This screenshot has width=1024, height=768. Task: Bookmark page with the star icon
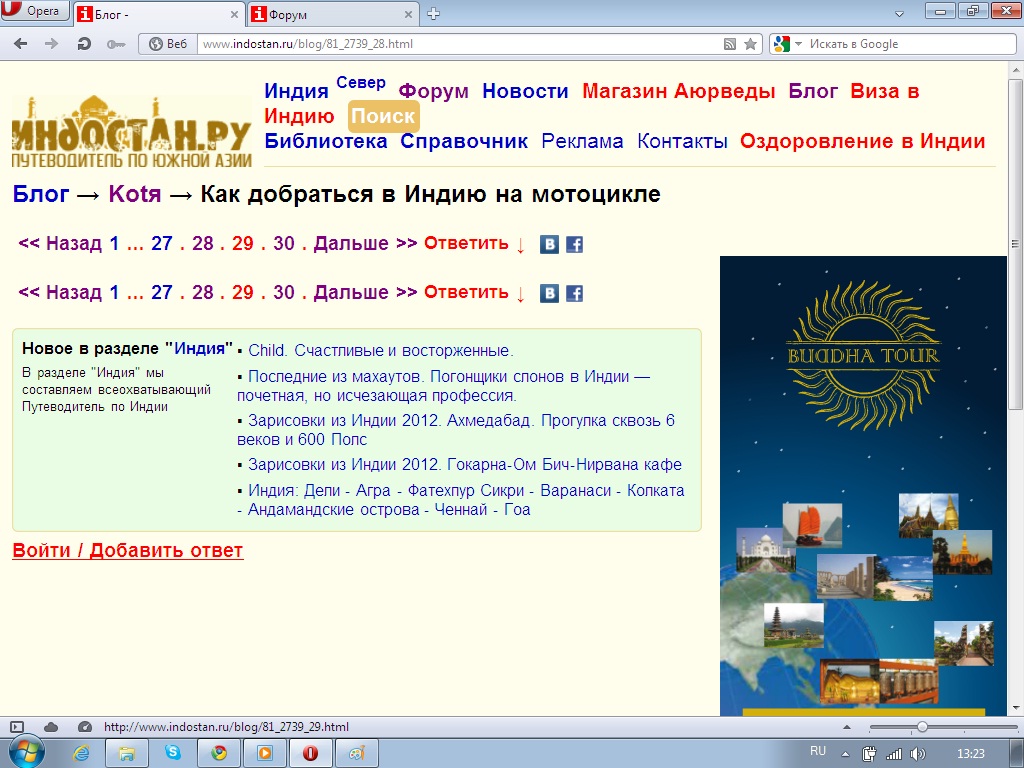point(750,44)
